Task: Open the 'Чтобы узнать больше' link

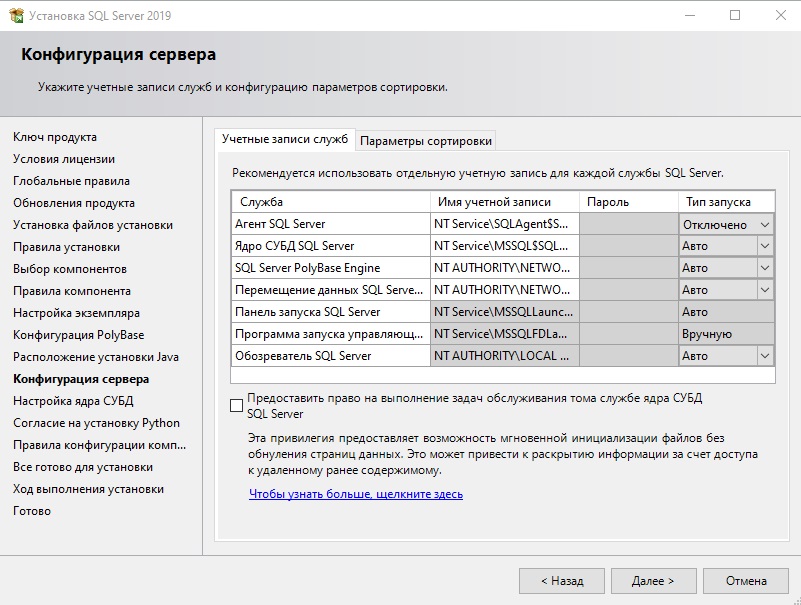Action: pyautogui.click(x=356, y=494)
